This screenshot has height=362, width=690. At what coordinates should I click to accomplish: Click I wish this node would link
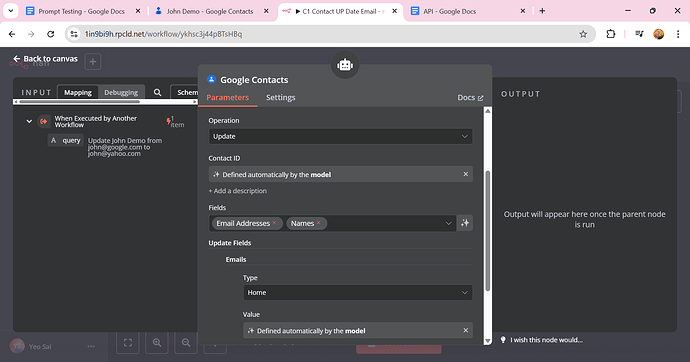[542, 340]
